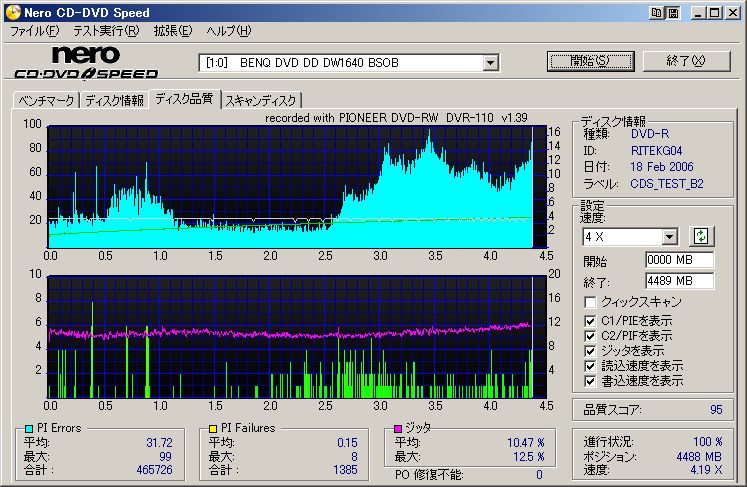Viewport: 747px width, 487px height.
Task: Click the PI Failures average 0.15
Action: (347, 443)
